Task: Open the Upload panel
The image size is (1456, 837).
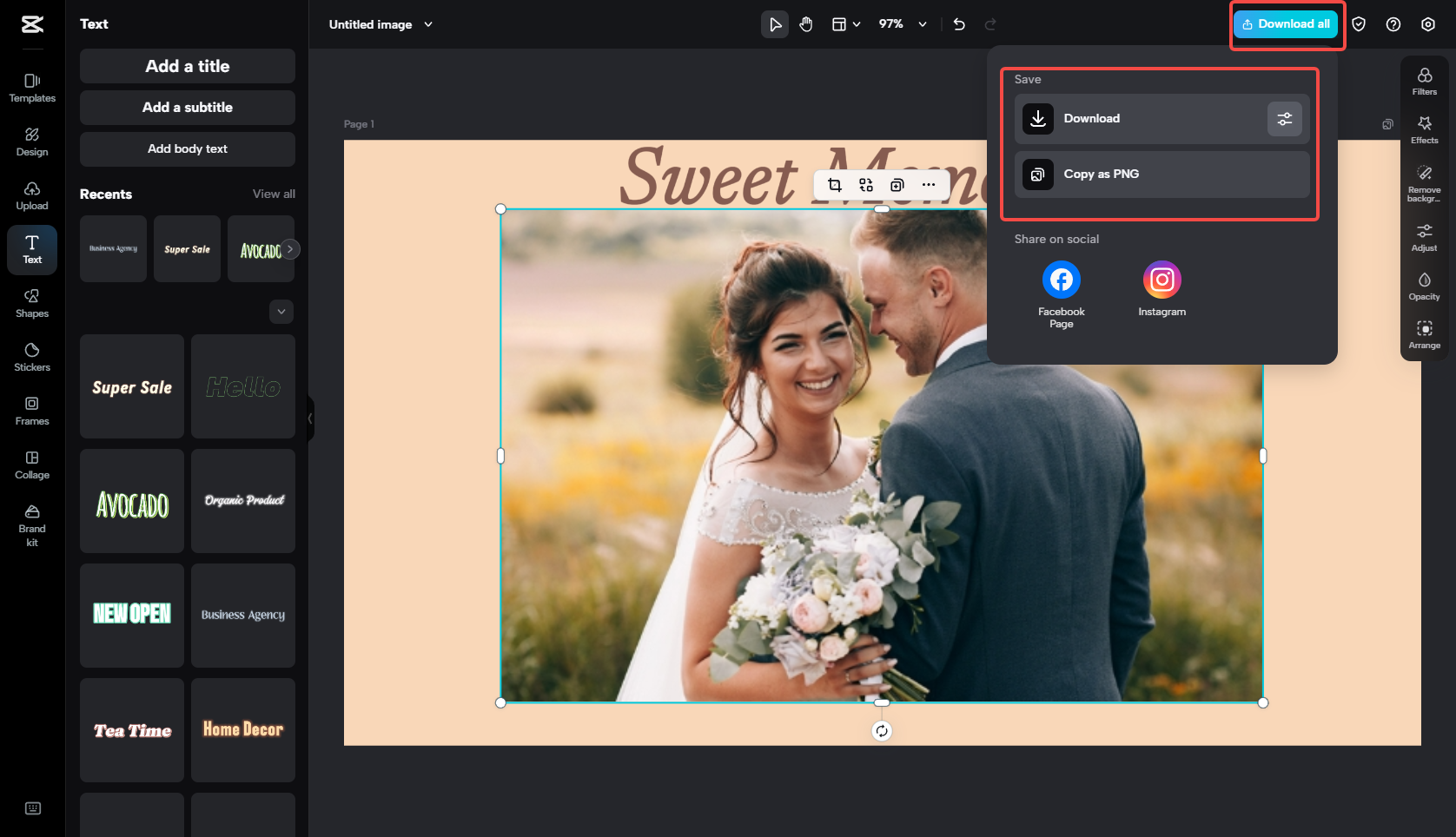Action: pyautogui.click(x=31, y=196)
